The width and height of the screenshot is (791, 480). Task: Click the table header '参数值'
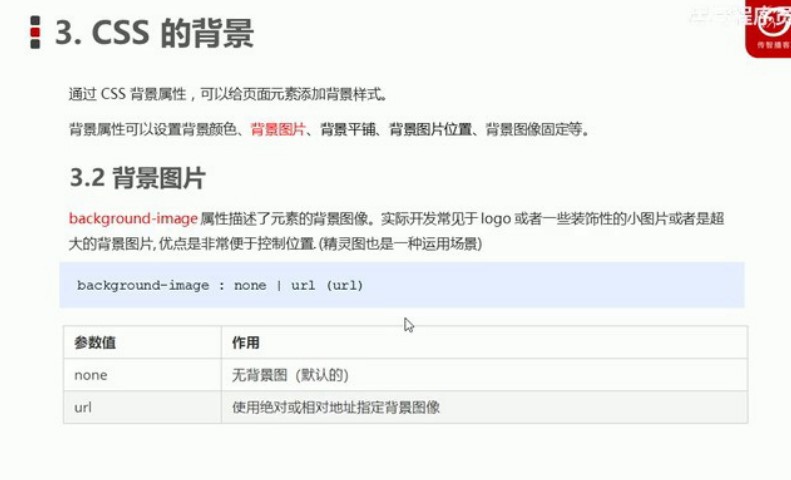95,343
